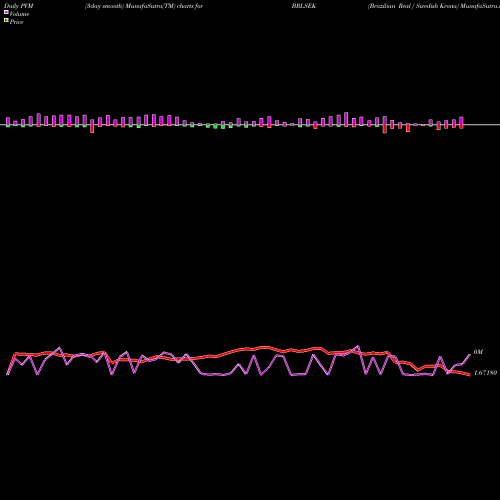
Task: Click the Daily PVM title text
Action: click(18, 6)
